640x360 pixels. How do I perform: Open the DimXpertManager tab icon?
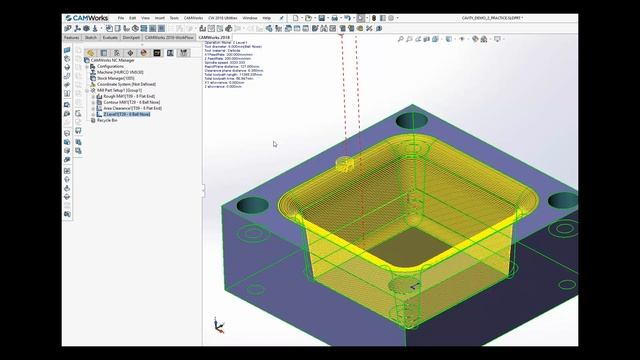coord(130,53)
